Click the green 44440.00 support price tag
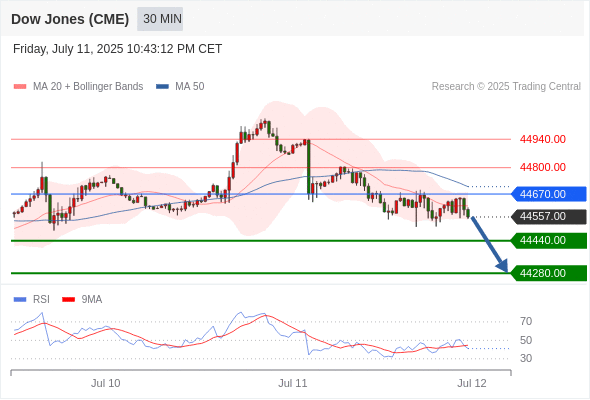This screenshot has width=590, height=400. (x=549, y=240)
